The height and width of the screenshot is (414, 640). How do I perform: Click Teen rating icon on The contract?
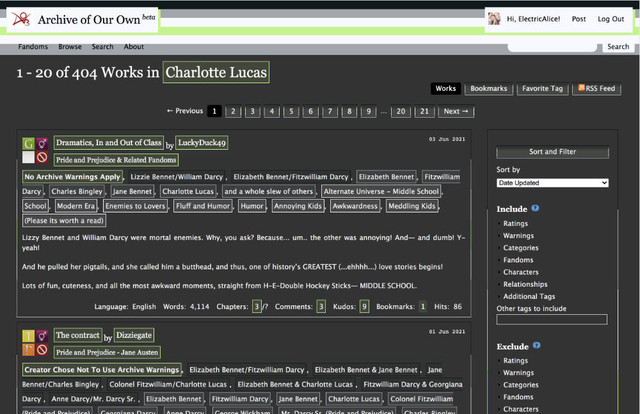28,336
